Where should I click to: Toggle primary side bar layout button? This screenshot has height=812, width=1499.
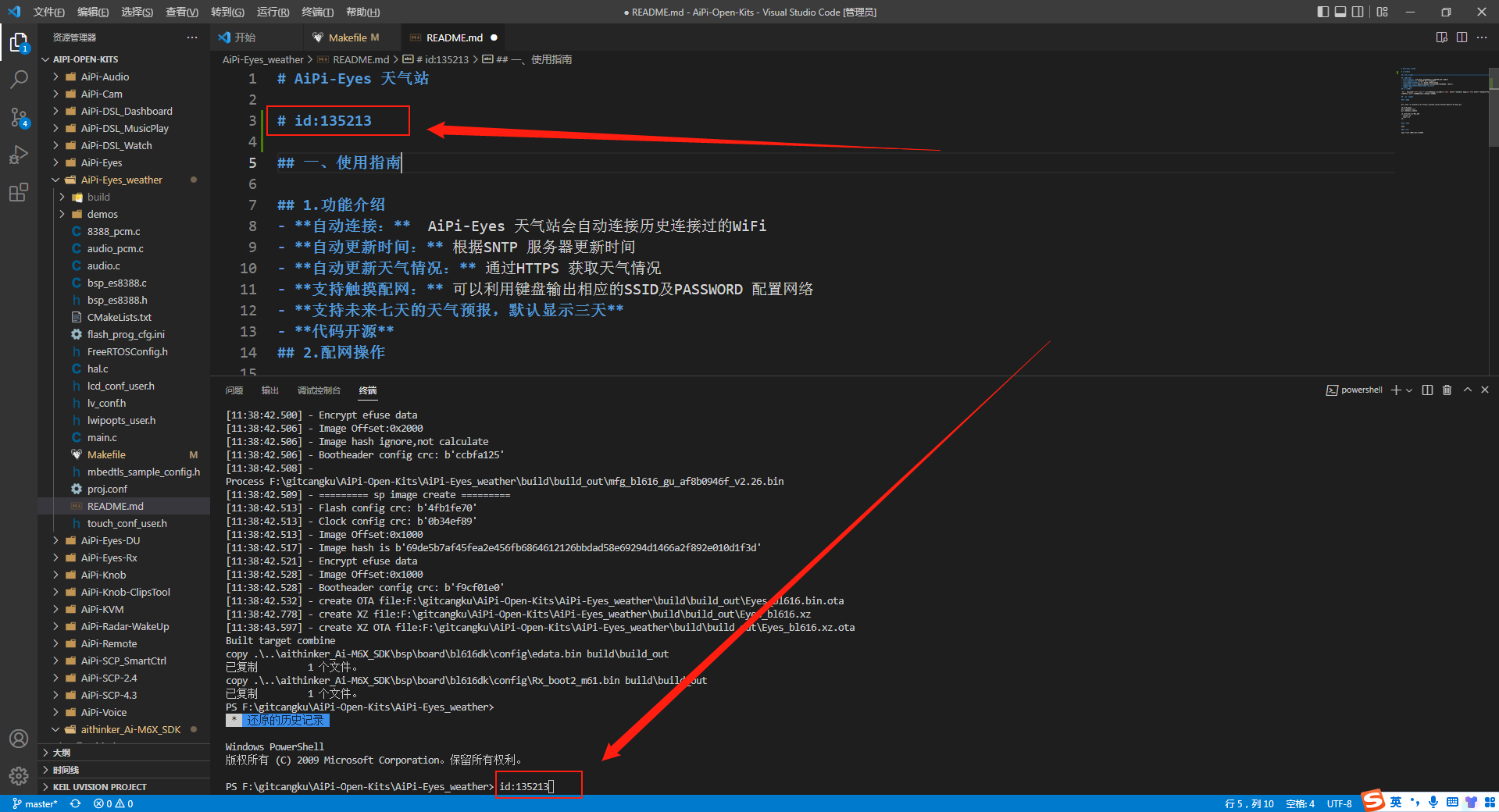(1322, 12)
